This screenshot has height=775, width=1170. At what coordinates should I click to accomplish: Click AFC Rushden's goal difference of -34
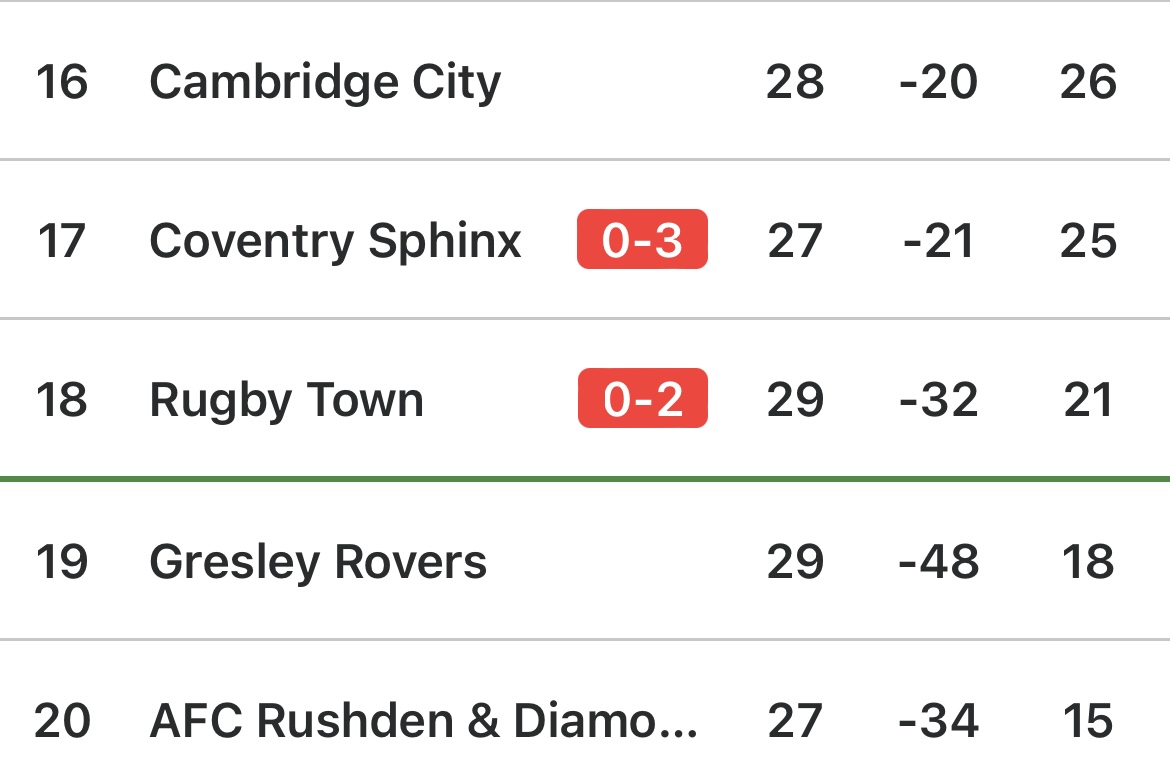(x=938, y=721)
